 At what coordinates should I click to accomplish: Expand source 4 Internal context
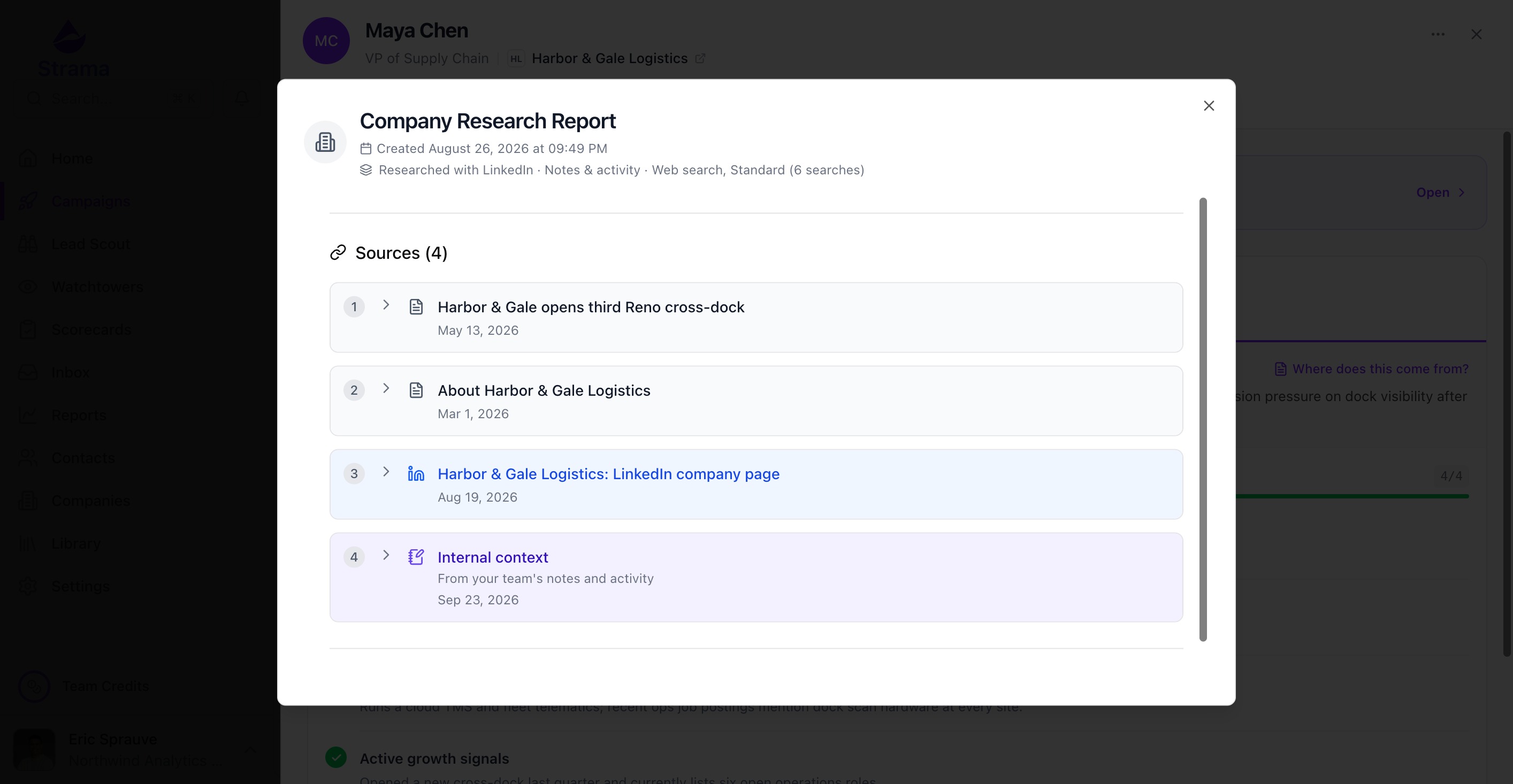[386, 555]
